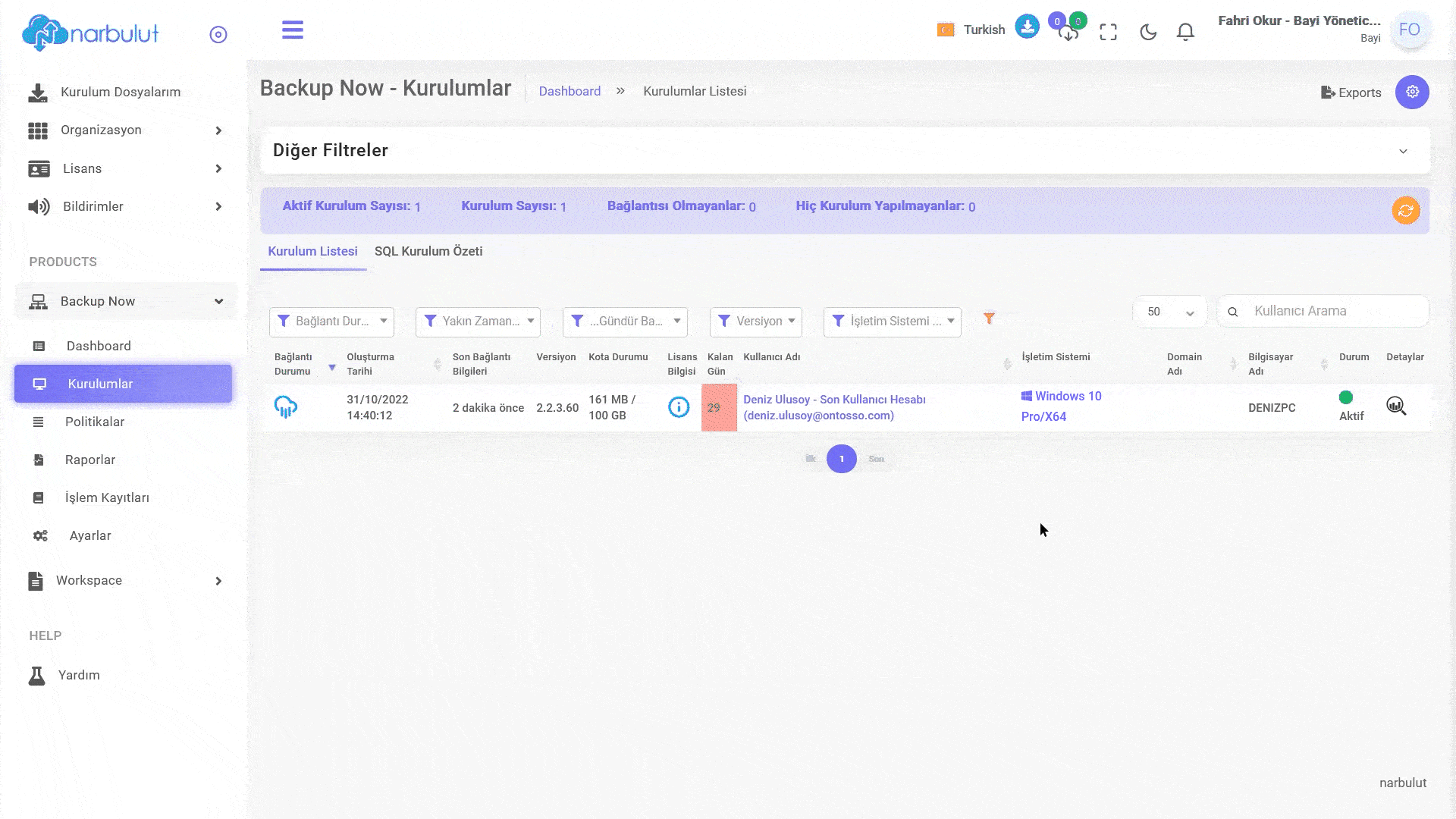This screenshot has height=819, width=1456.
Task: Open the page size 50 dropdown
Action: pos(1169,312)
